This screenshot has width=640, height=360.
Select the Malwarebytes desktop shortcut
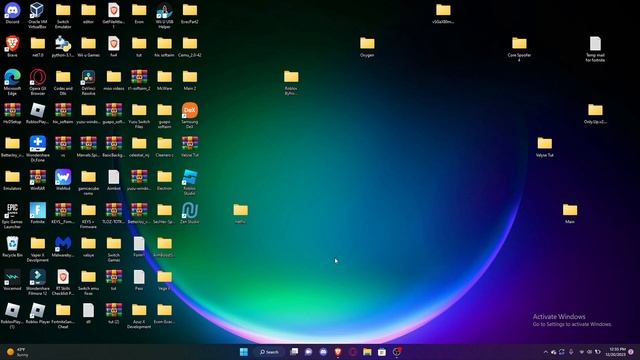pyautogui.click(x=63, y=247)
